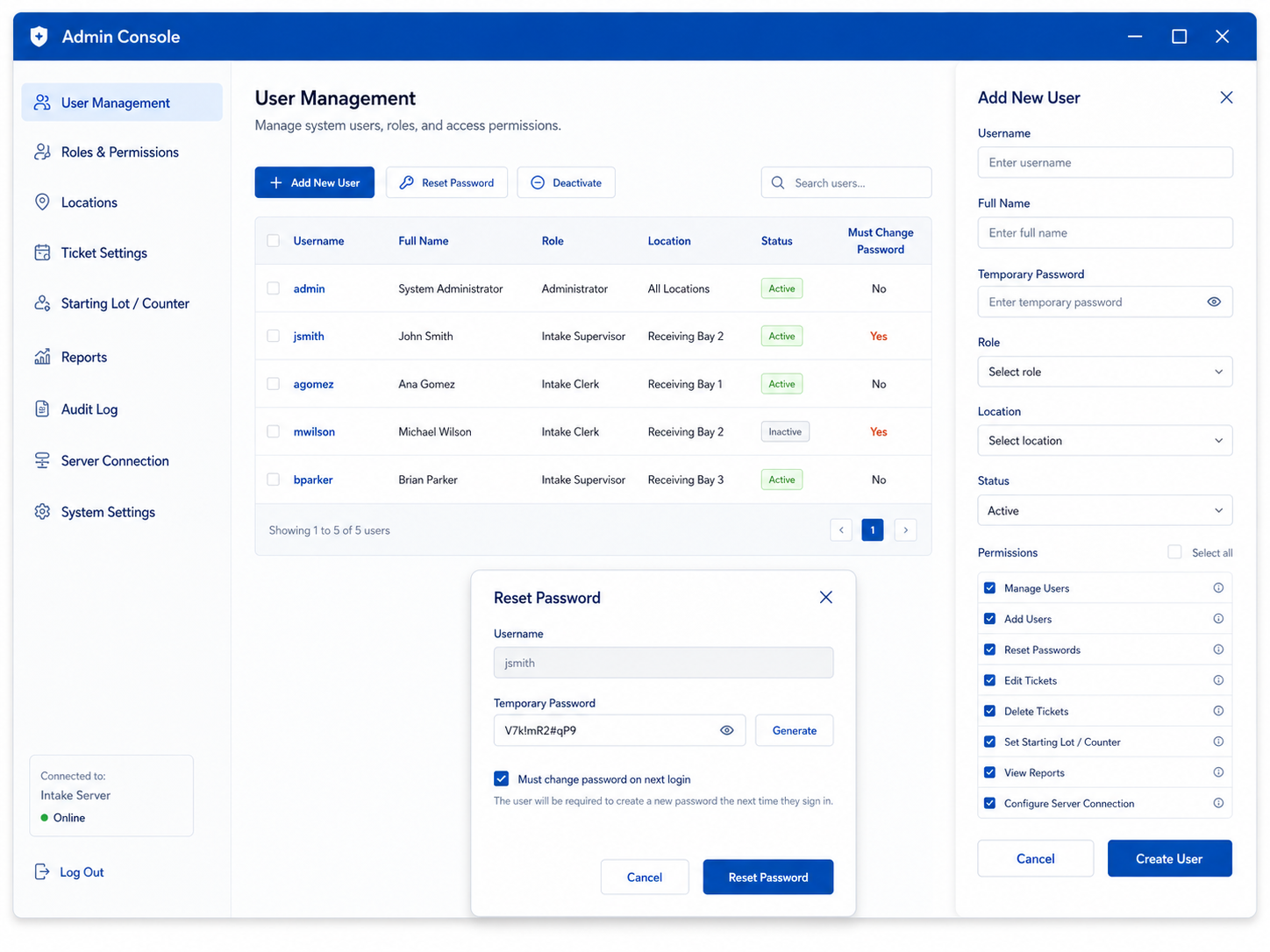This screenshot has height=952, width=1270.
Task: Click info icon for Reset Passwords permission
Action: [1218, 650]
